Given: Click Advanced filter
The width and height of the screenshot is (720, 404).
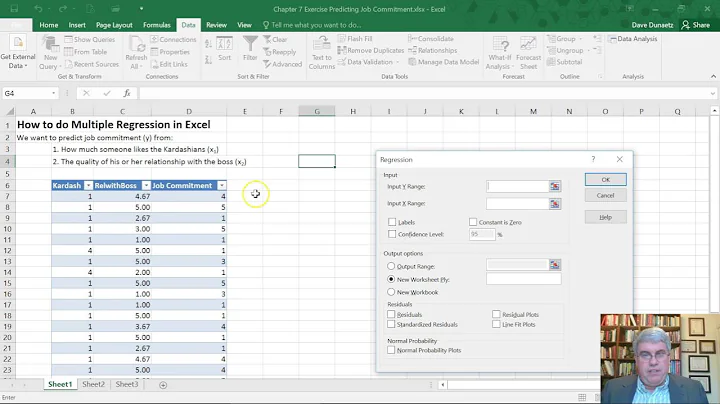Looking at the screenshot, I should (282, 64).
